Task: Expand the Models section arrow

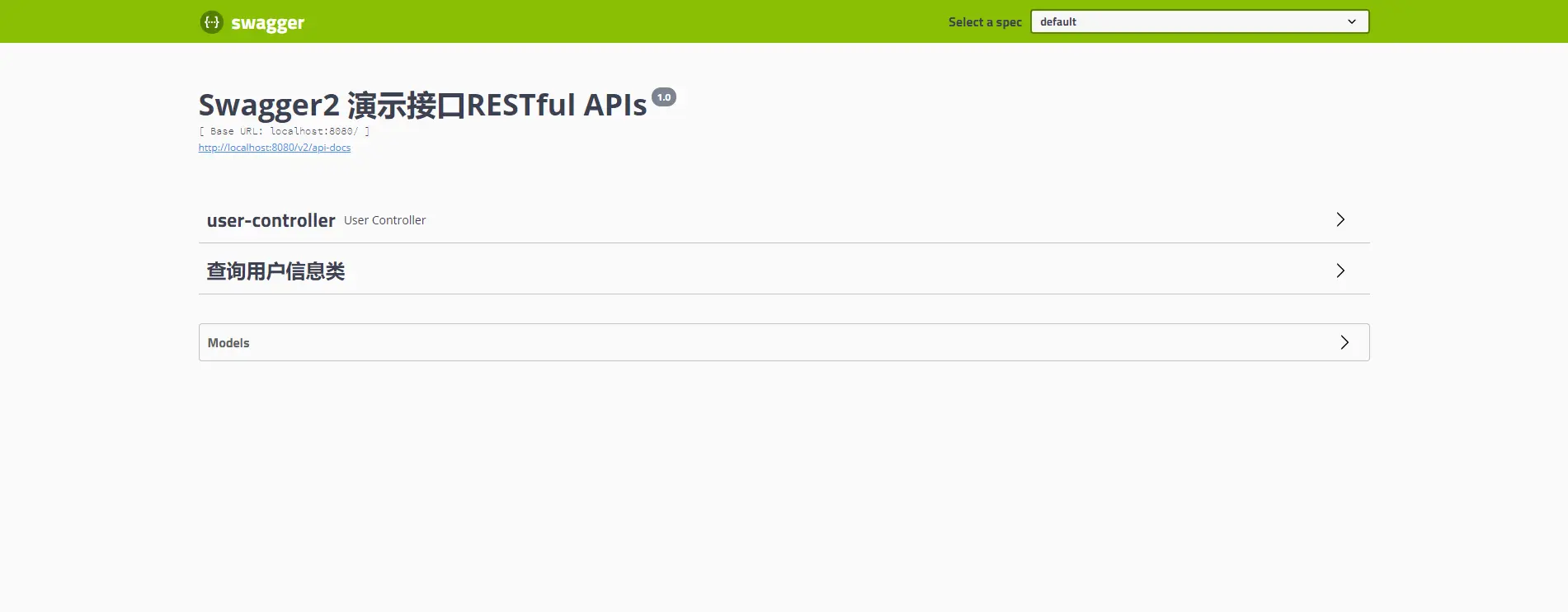Action: pos(1344,342)
